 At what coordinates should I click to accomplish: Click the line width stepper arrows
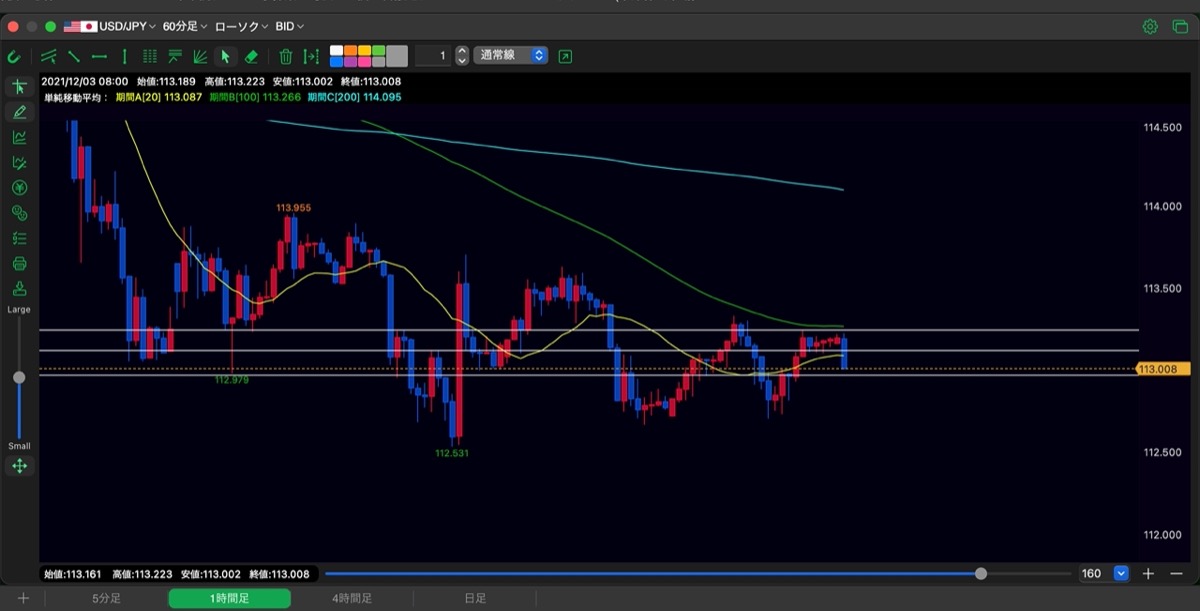pyautogui.click(x=462, y=56)
